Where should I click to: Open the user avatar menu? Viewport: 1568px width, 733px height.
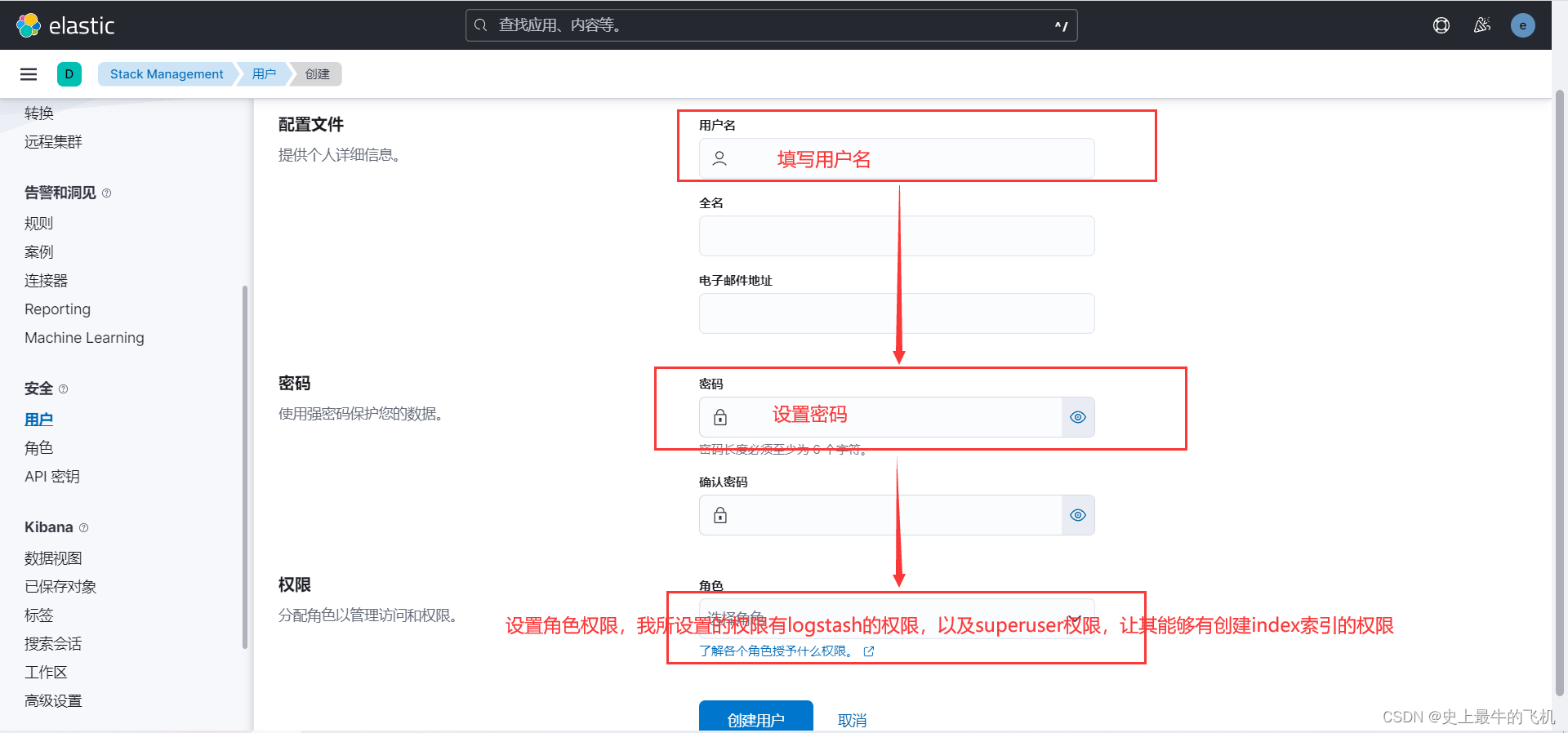(1523, 25)
